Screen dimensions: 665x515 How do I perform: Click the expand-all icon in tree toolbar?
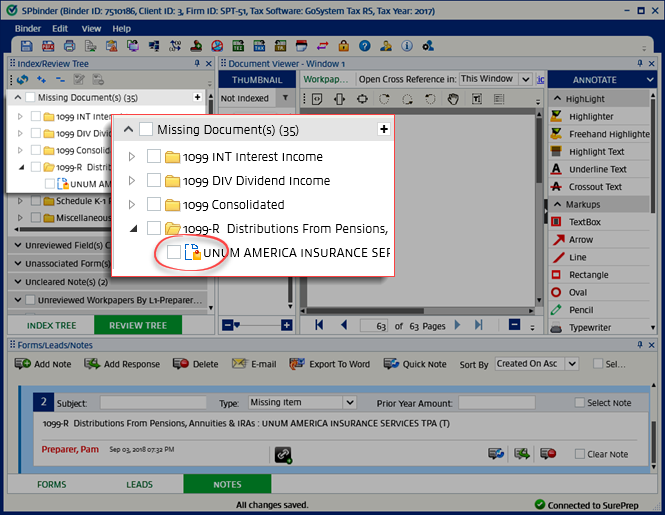(x=41, y=79)
